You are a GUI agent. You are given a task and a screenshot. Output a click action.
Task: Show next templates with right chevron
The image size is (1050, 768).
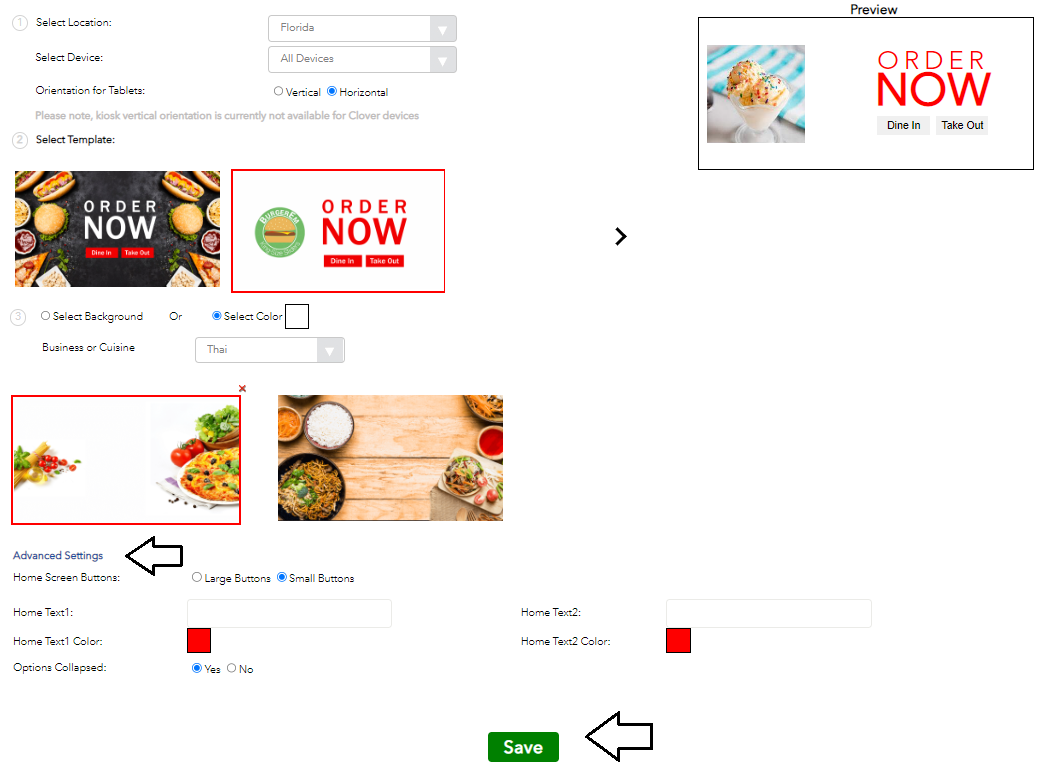621,236
